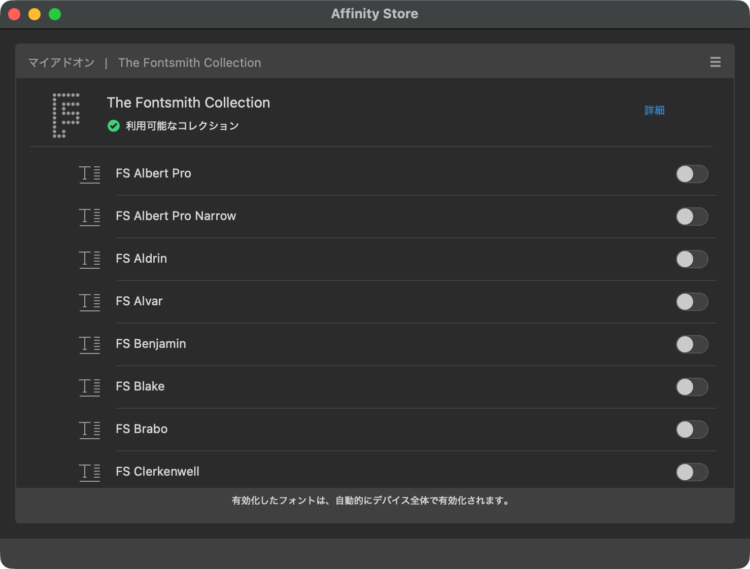Activate the FS Aldrin font switch
The image size is (750, 569).
coord(691,259)
